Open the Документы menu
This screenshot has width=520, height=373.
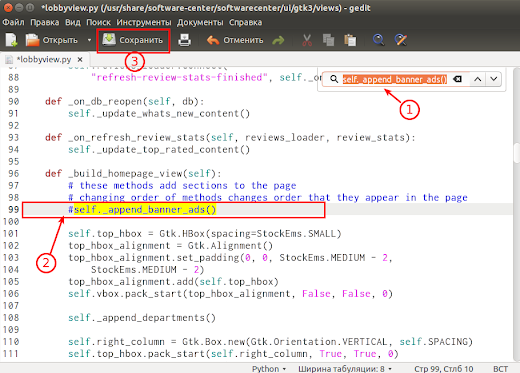click(x=200, y=22)
